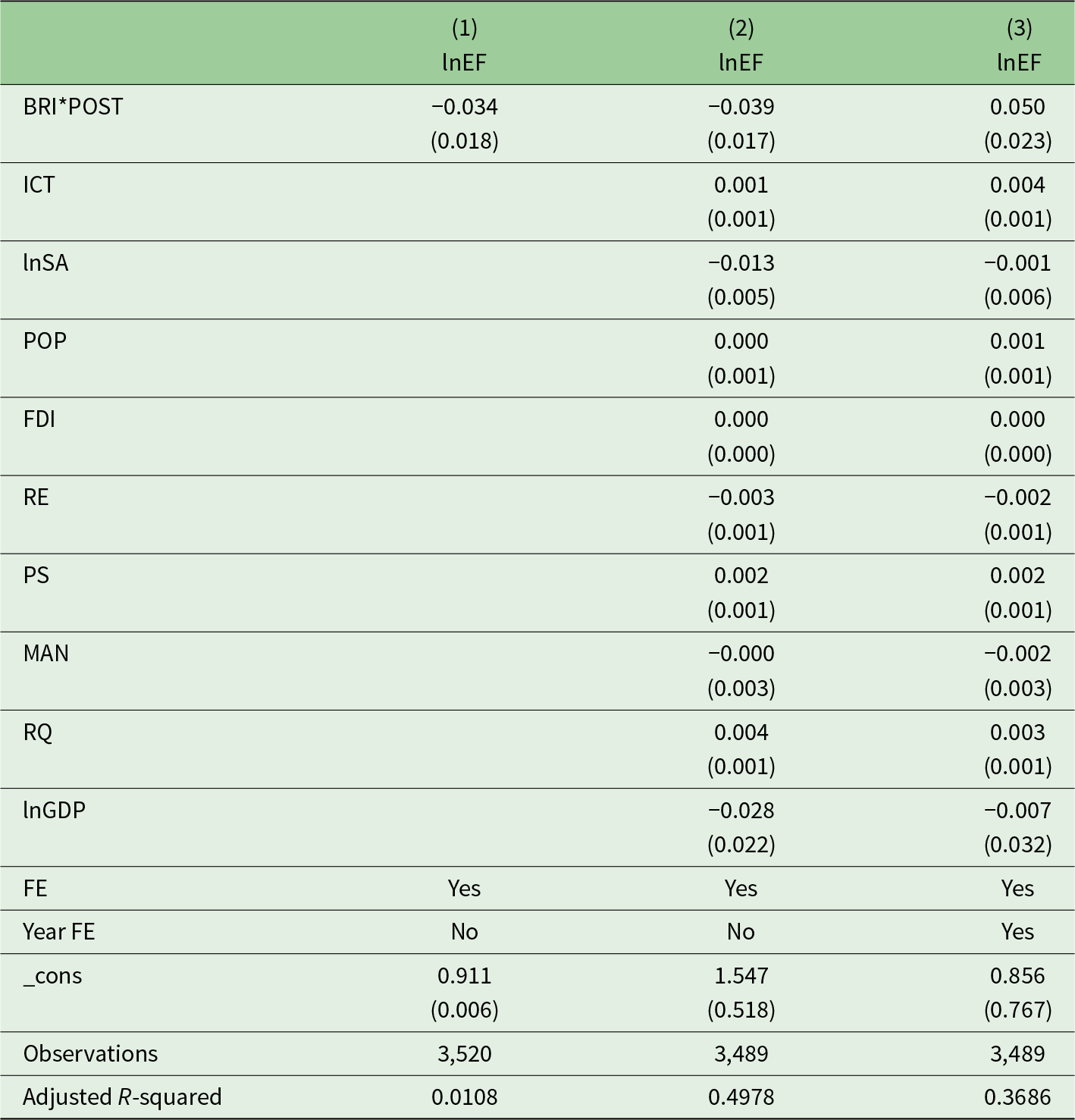Select the column (2) lnEF header
The width and height of the screenshot is (1075, 1120).
pos(741,45)
